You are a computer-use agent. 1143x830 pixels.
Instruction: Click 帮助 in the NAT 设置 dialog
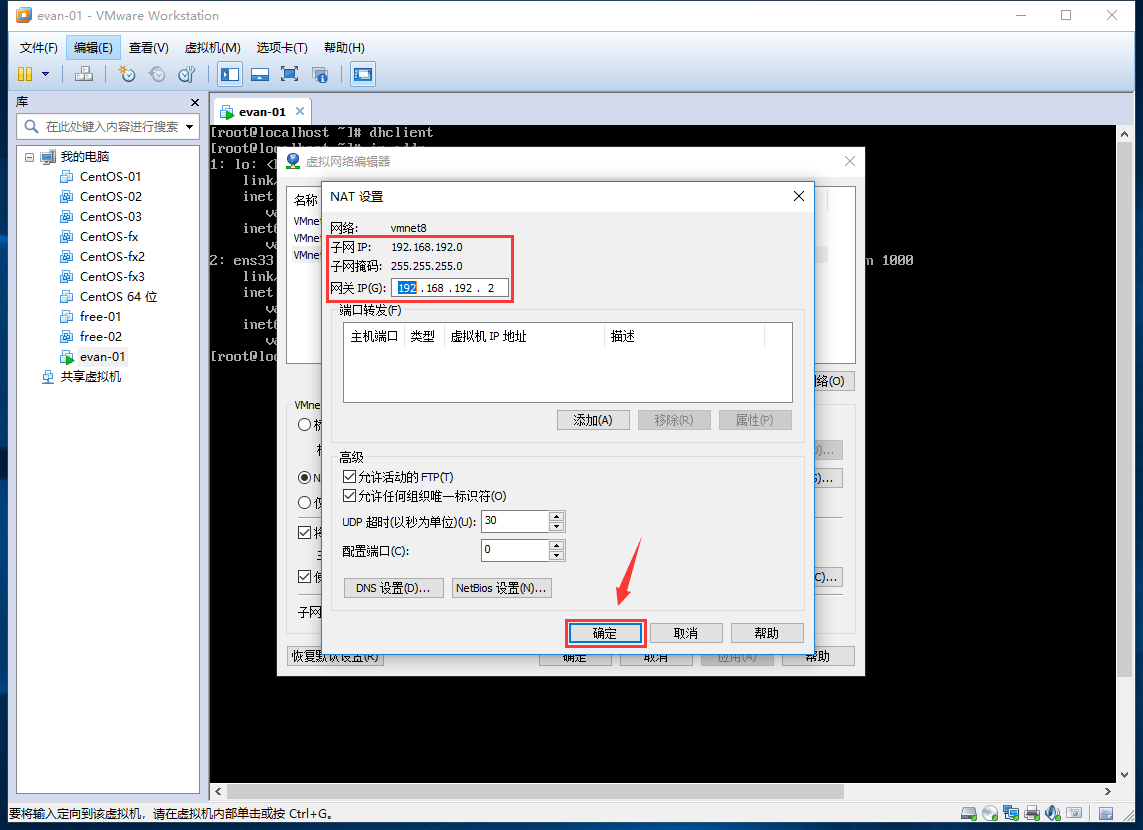767,633
